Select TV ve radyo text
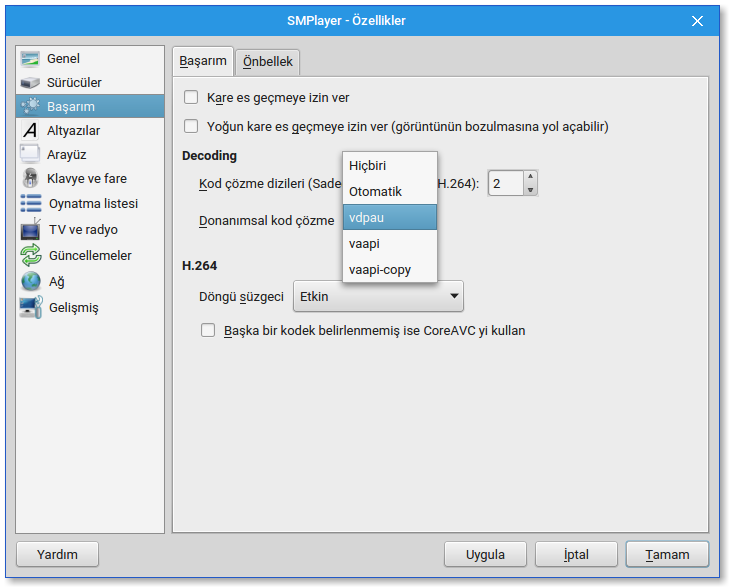Image resolution: width=729 pixels, height=587 pixels. click(x=83, y=230)
